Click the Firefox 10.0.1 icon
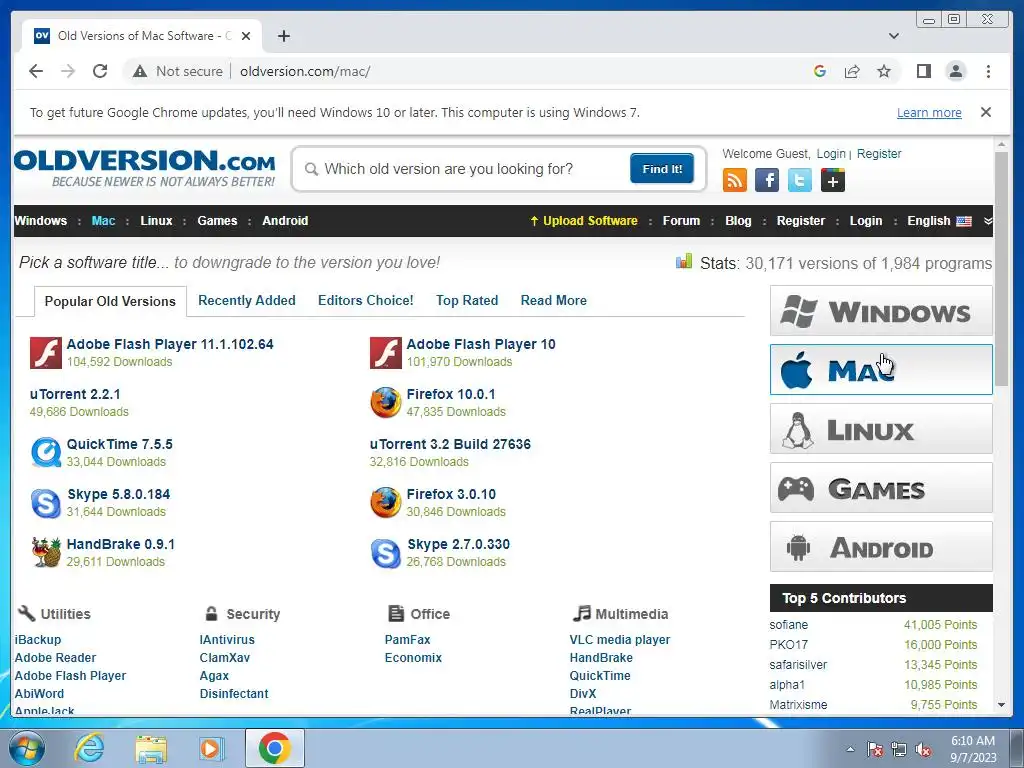Viewport: 1024px width, 768px height. click(x=386, y=402)
